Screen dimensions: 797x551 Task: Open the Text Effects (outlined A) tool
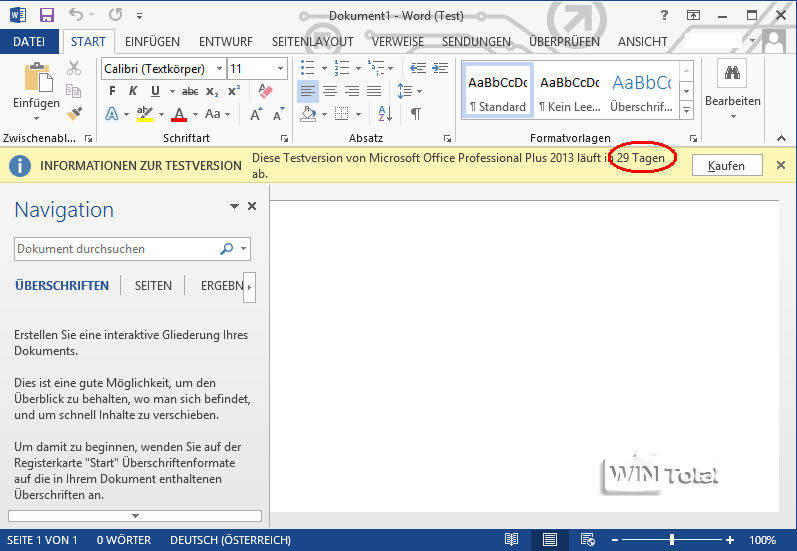[x=112, y=114]
